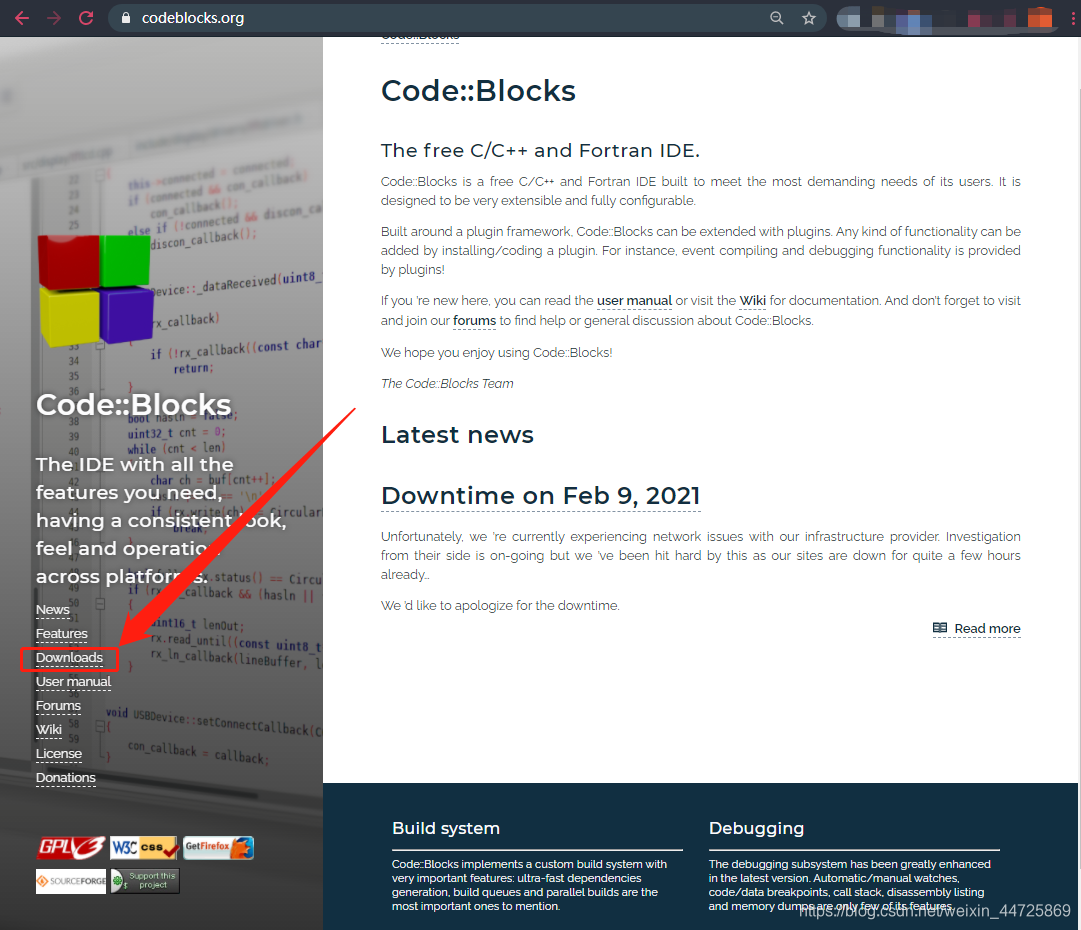Click the SourceForge badge
Image resolution: width=1081 pixels, height=930 pixels.
point(71,881)
